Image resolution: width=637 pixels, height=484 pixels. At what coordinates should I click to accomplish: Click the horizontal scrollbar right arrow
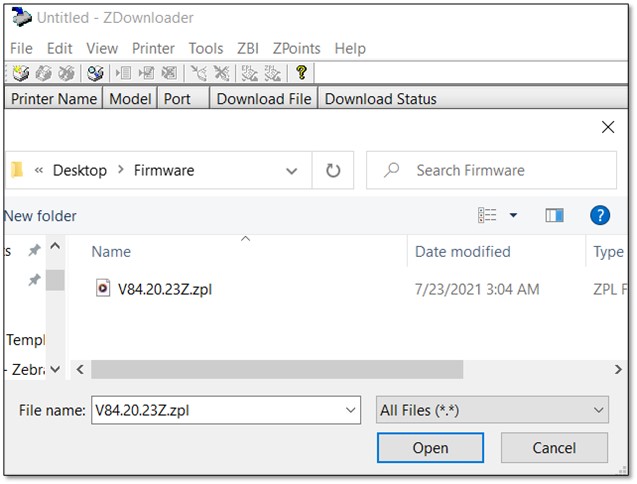click(x=618, y=369)
